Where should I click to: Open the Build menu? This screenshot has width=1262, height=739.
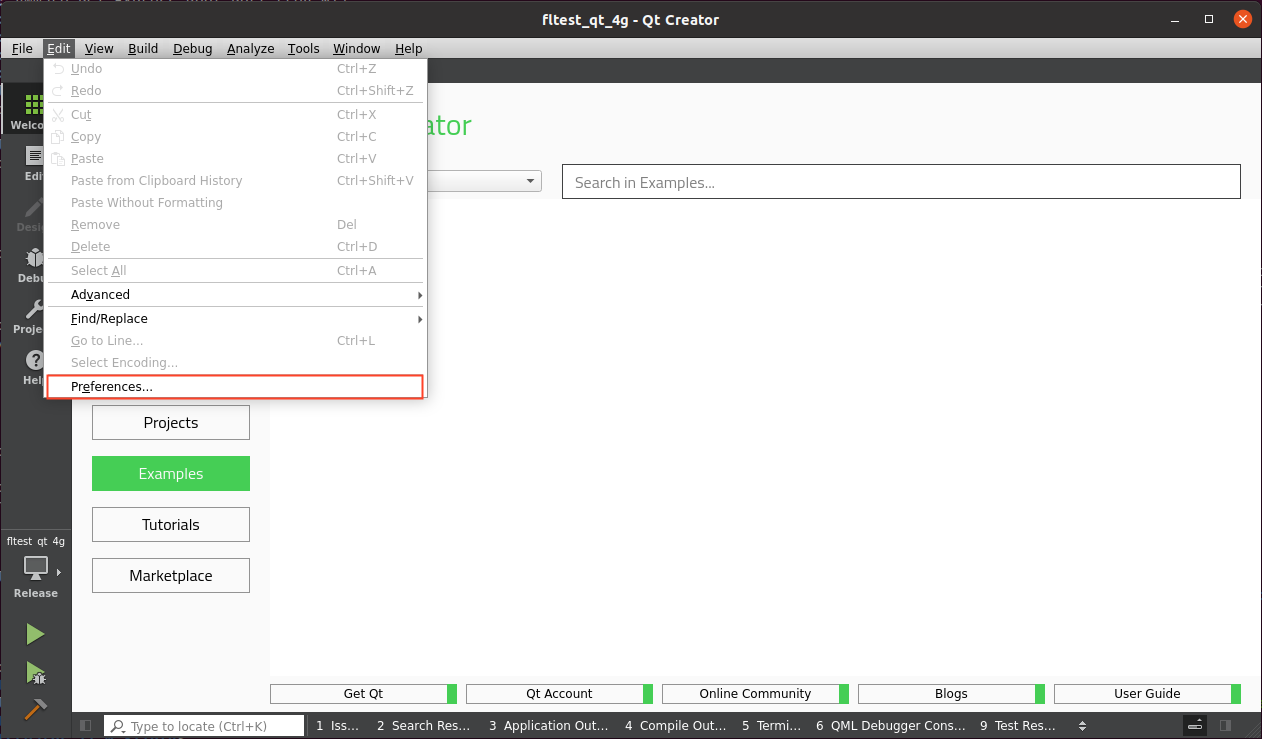(143, 48)
